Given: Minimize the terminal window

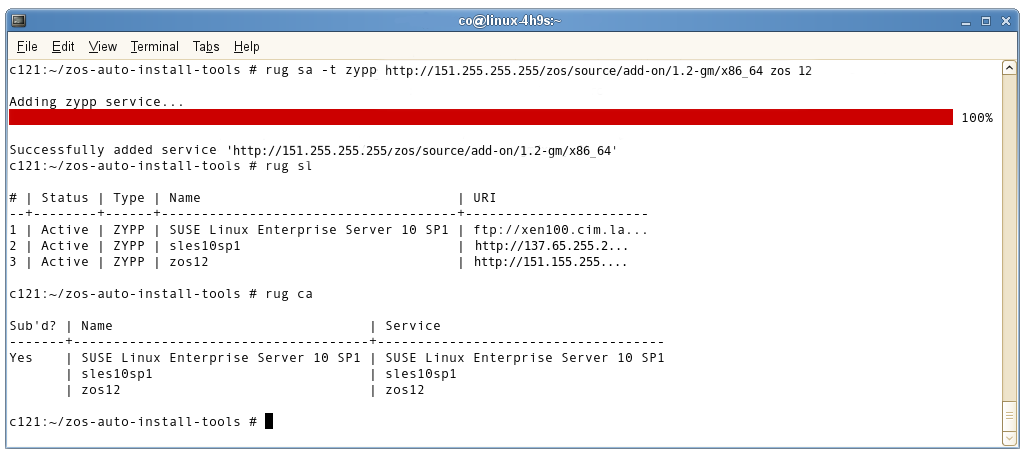Looking at the screenshot, I should pyautogui.click(x=966, y=20).
